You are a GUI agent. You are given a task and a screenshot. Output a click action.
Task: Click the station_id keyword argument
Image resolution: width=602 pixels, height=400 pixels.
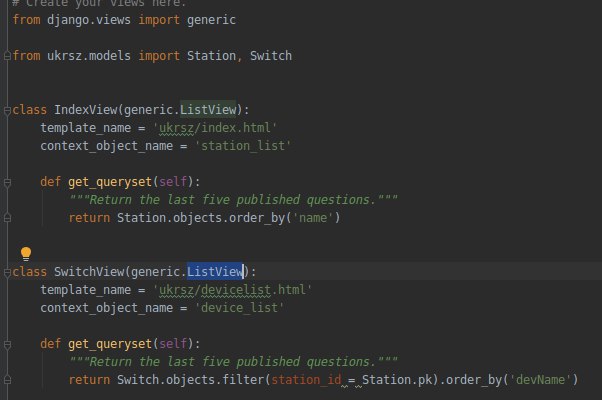pyautogui.click(x=306, y=380)
